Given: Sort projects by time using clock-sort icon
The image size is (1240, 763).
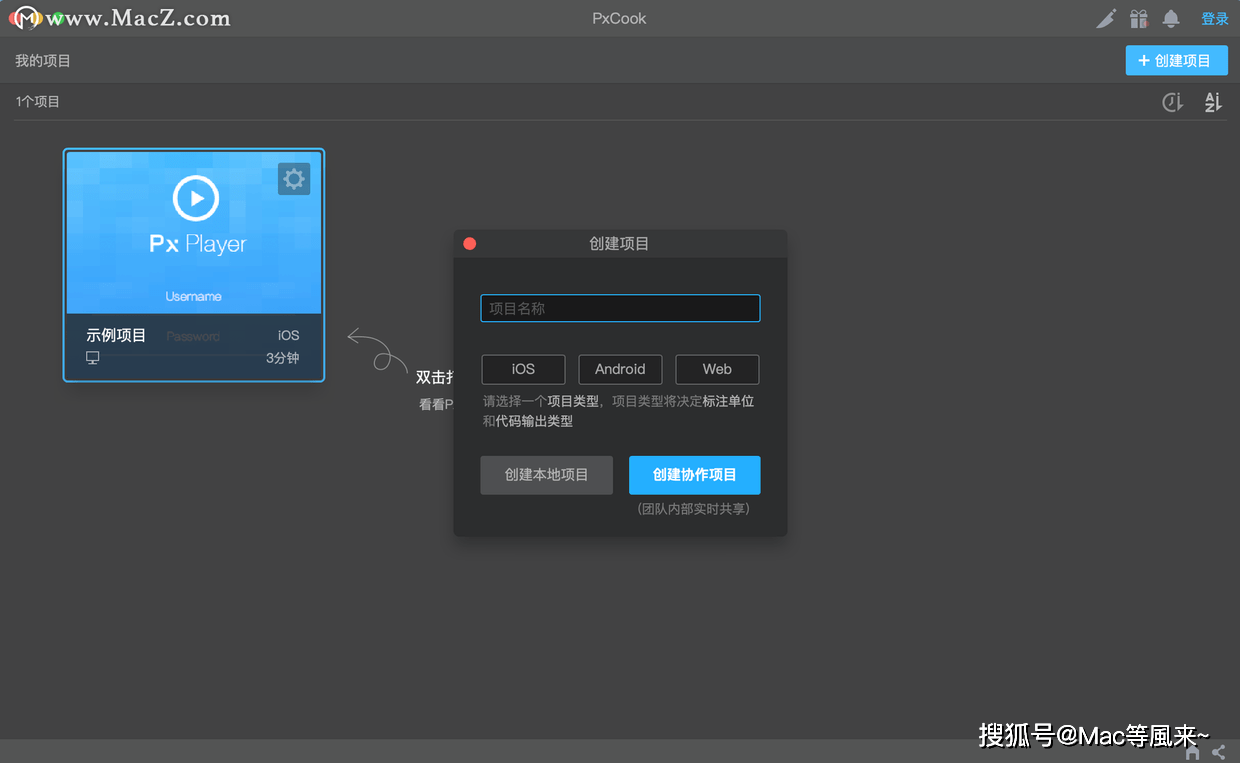Looking at the screenshot, I should click(x=1171, y=101).
